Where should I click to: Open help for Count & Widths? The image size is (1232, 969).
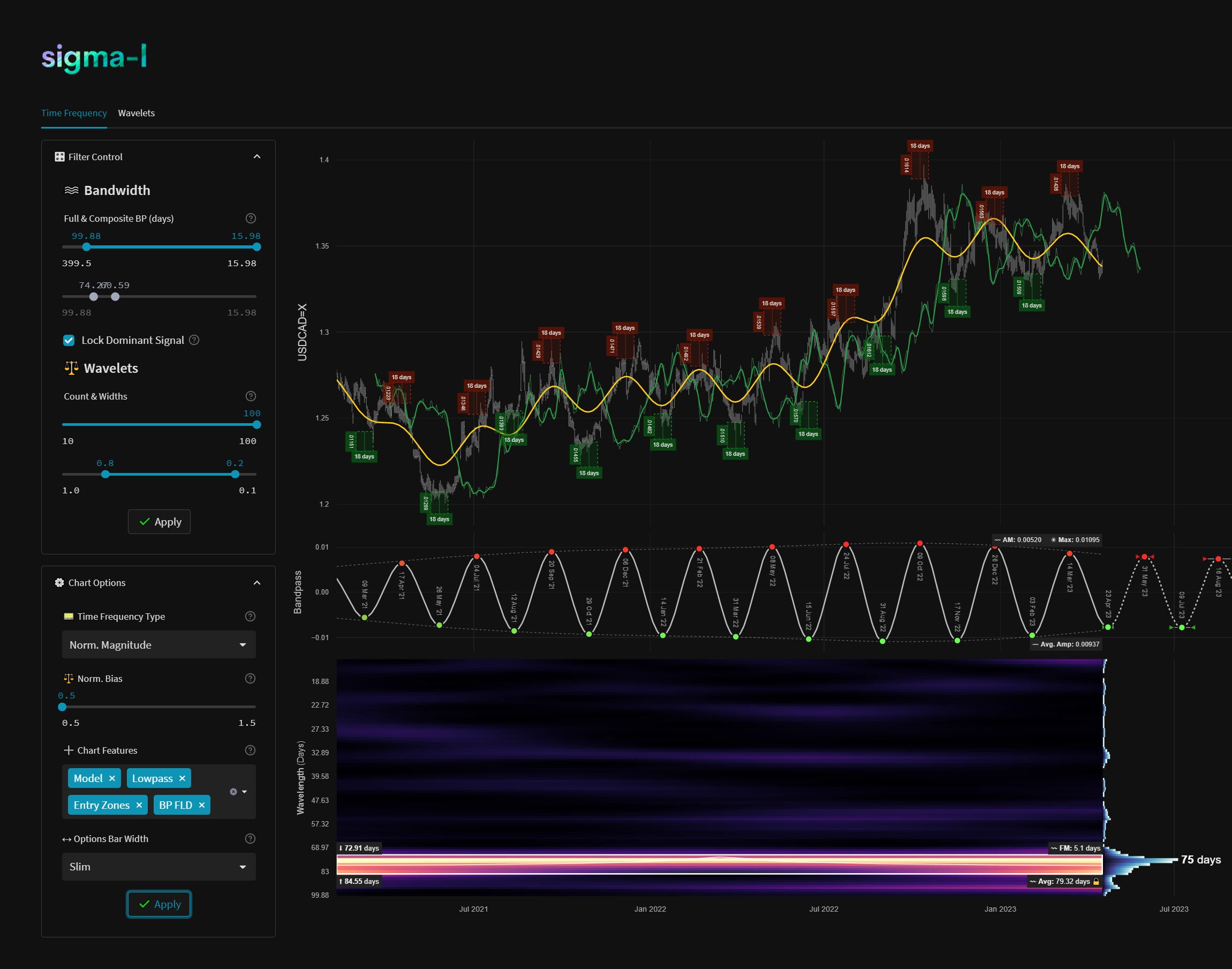tap(251, 396)
